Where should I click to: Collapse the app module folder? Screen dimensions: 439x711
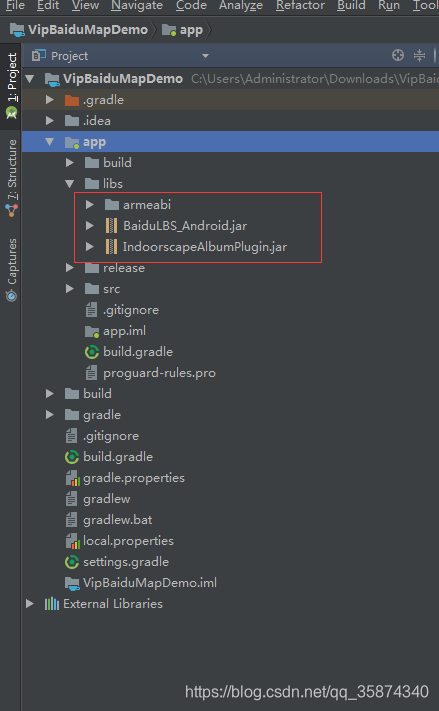[49, 142]
